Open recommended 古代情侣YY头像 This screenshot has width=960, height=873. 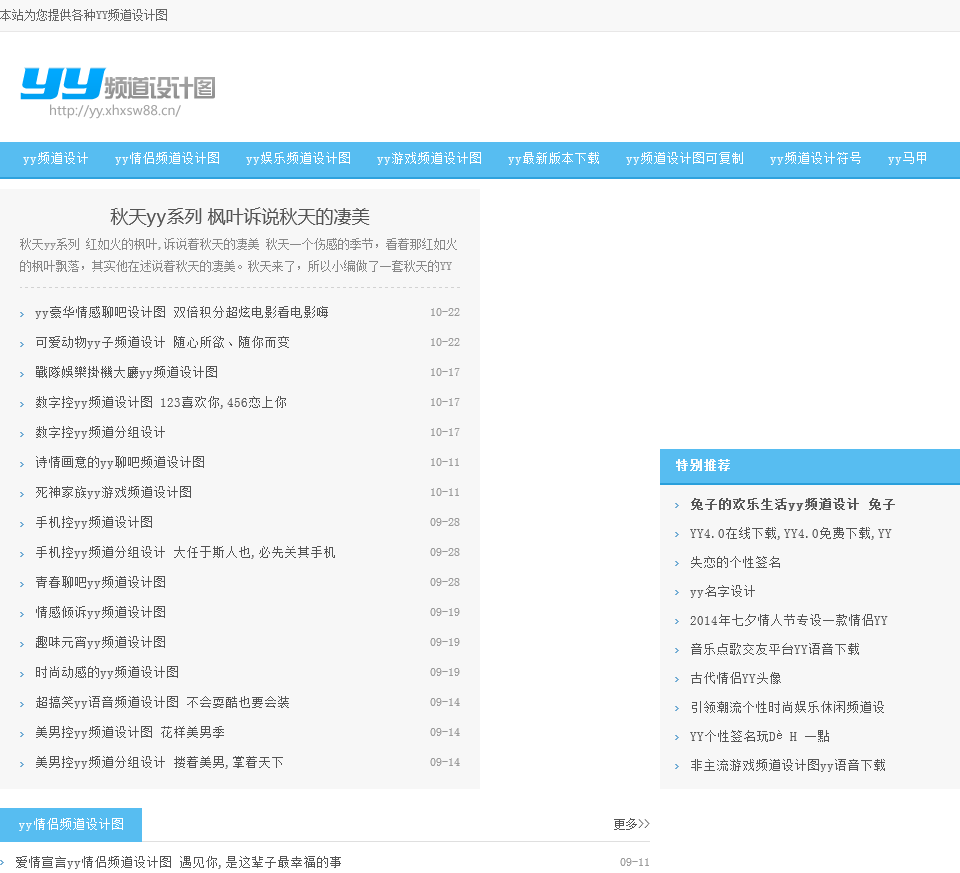[x=735, y=678]
